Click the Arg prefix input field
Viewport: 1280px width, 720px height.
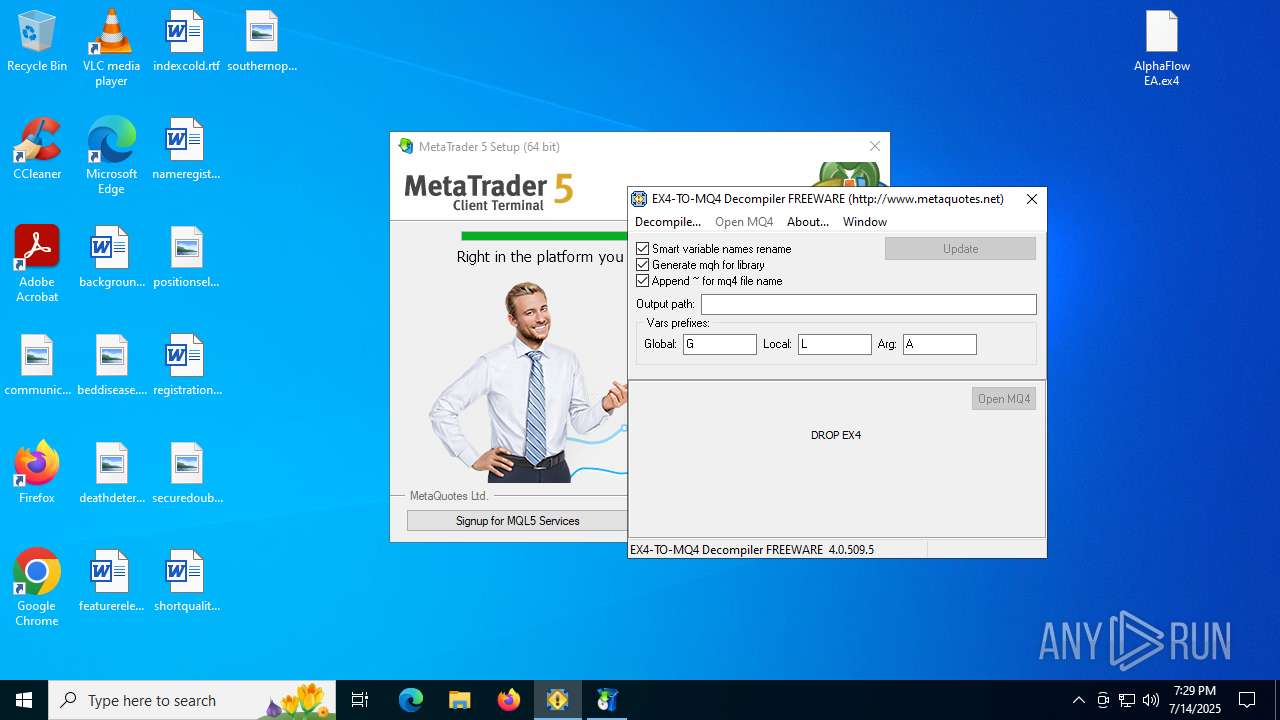pos(940,344)
